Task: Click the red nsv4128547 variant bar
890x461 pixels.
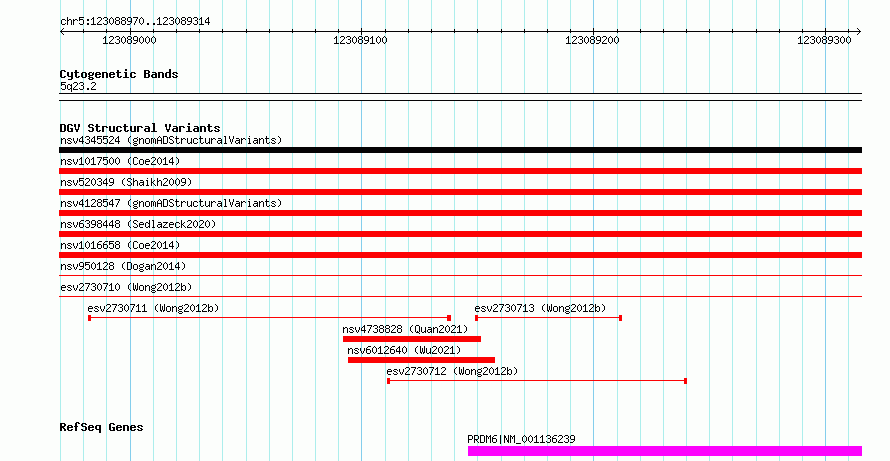Action: point(460,213)
